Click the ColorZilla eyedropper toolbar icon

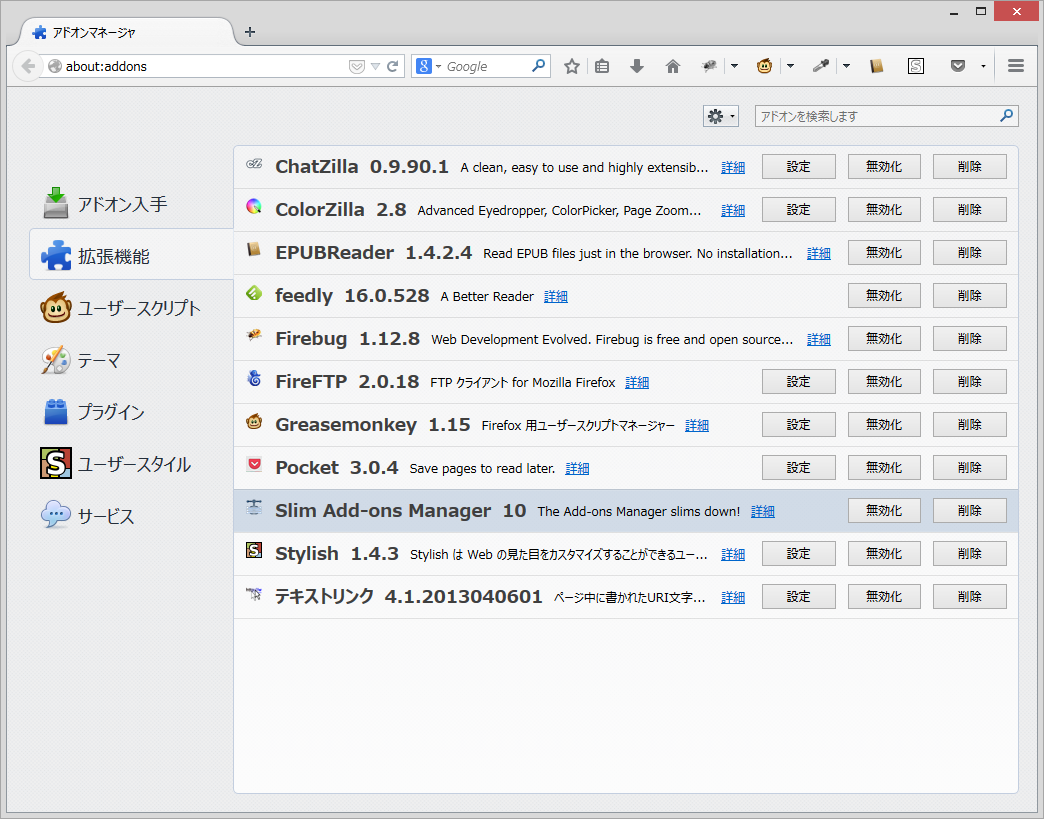(820, 66)
